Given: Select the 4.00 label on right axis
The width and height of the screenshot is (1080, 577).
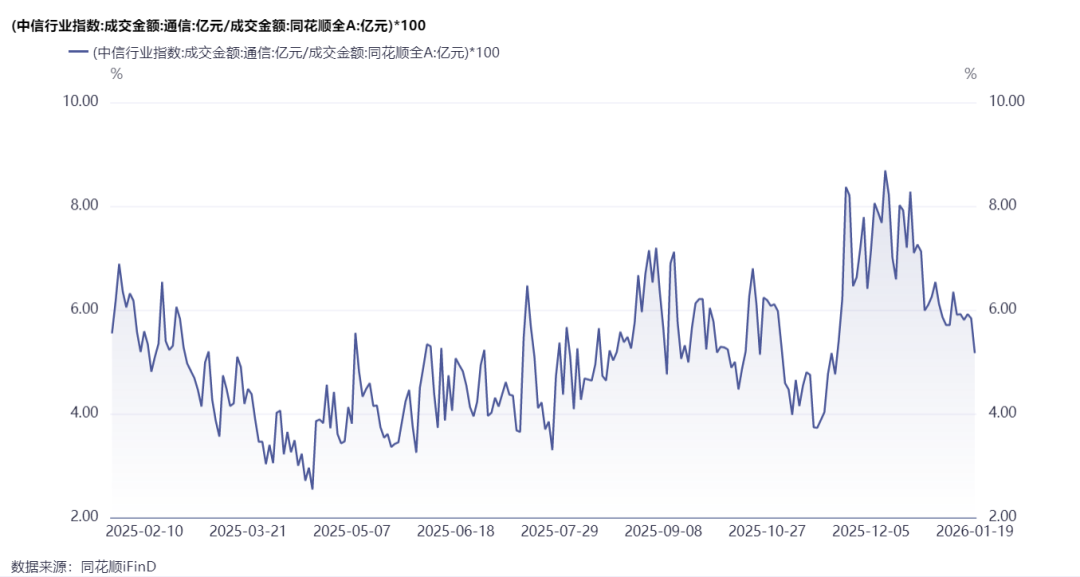Looking at the screenshot, I should 1003,413.
